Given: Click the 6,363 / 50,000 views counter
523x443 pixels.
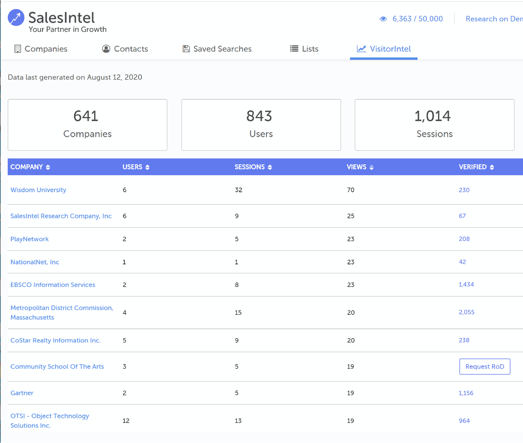Looking at the screenshot, I should coord(418,19).
